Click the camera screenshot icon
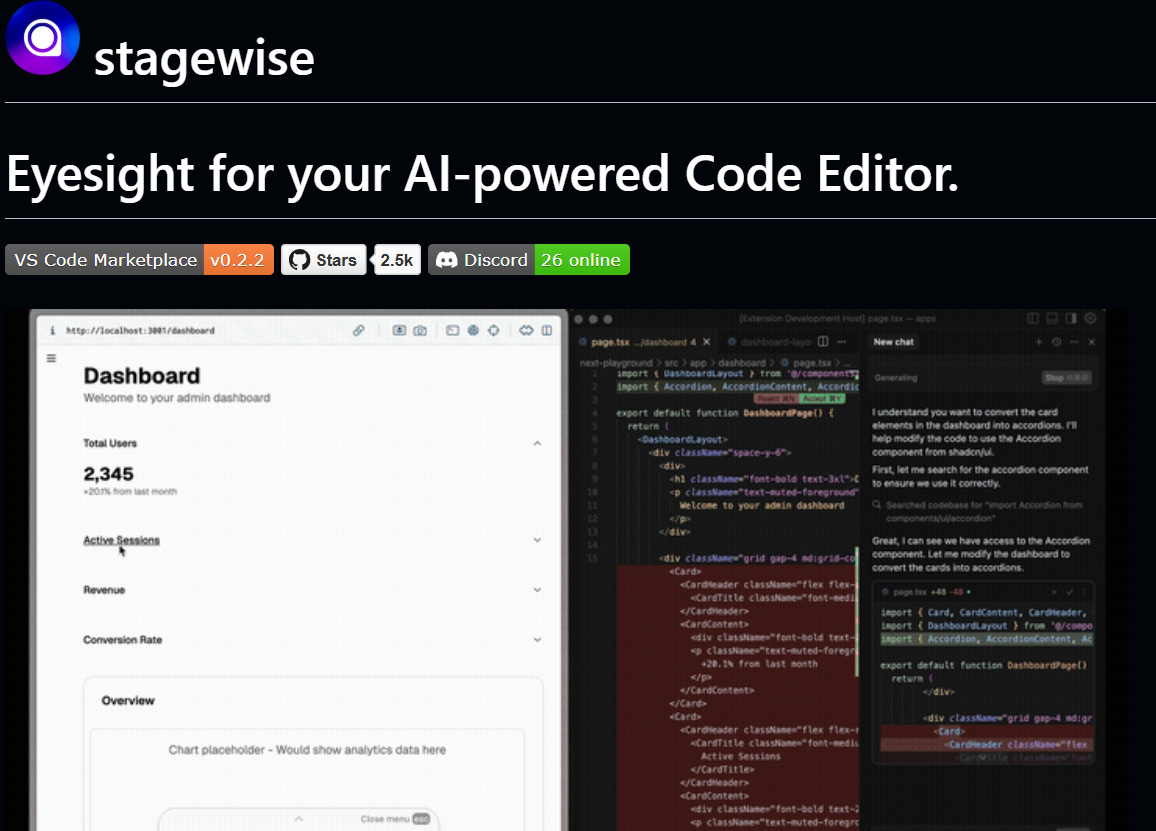The image size is (1156, 831). pos(420,330)
